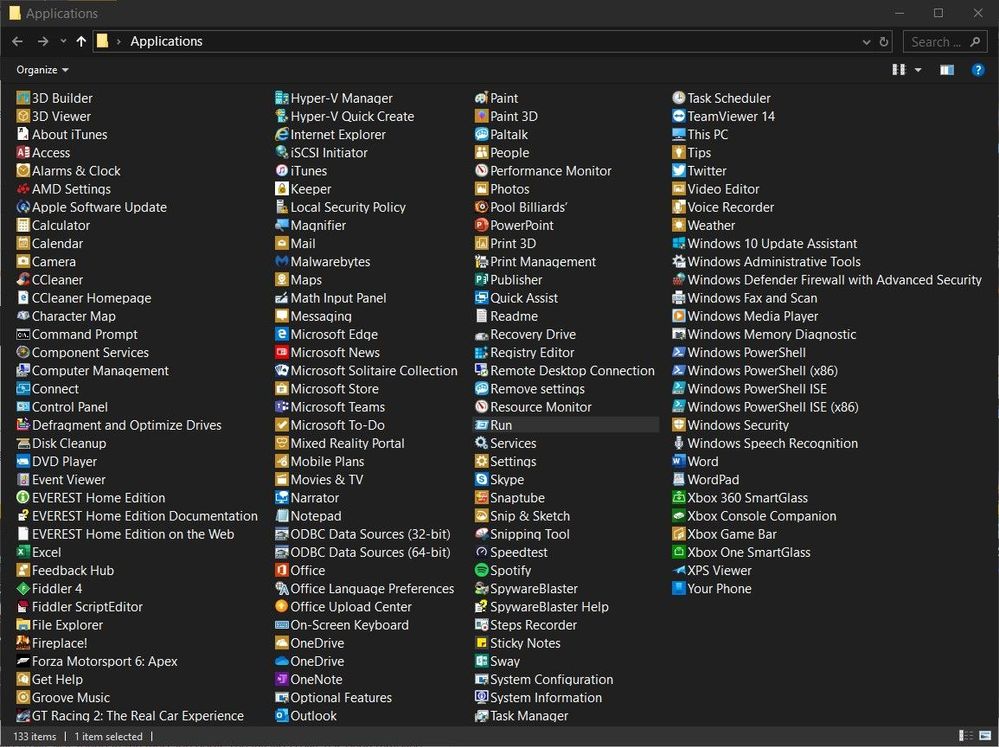This screenshot has width=999, height=747.
Task: Go up one folder level
Action: (81, 41)
